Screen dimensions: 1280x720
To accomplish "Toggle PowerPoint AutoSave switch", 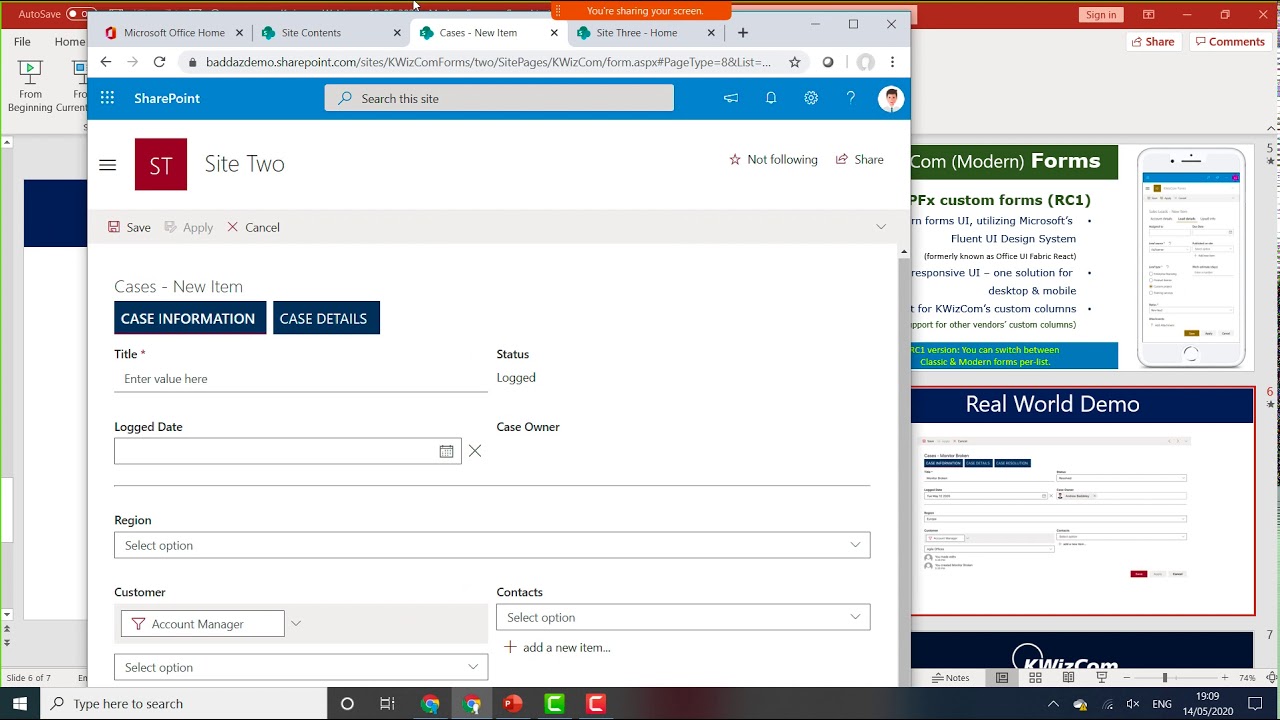I will tap(81, 14).
